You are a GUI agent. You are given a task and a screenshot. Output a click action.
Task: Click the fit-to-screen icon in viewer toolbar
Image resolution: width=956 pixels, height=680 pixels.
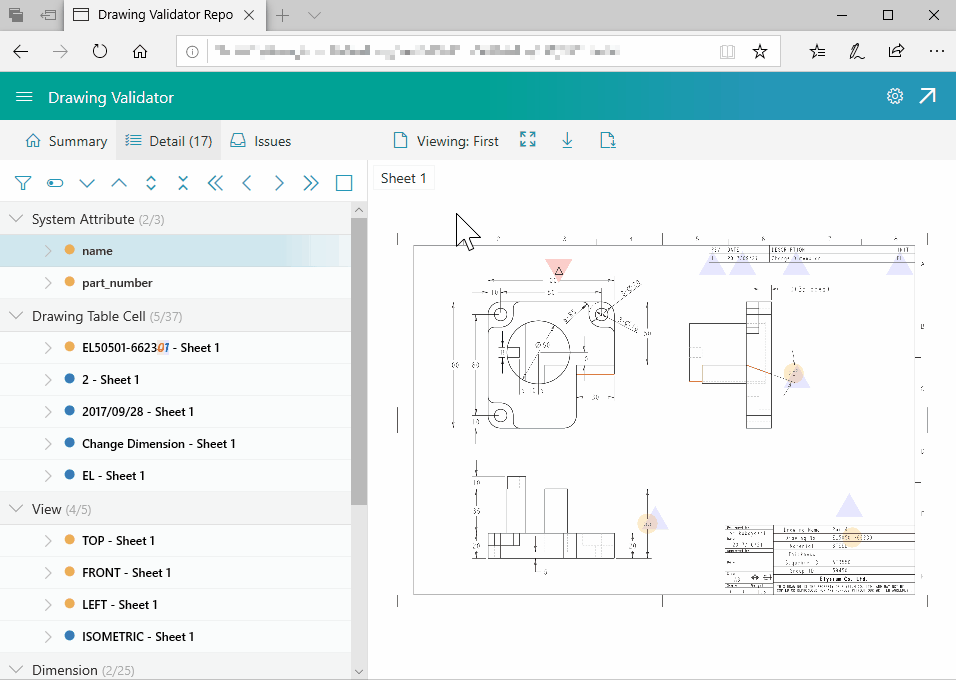click(528, 141)
